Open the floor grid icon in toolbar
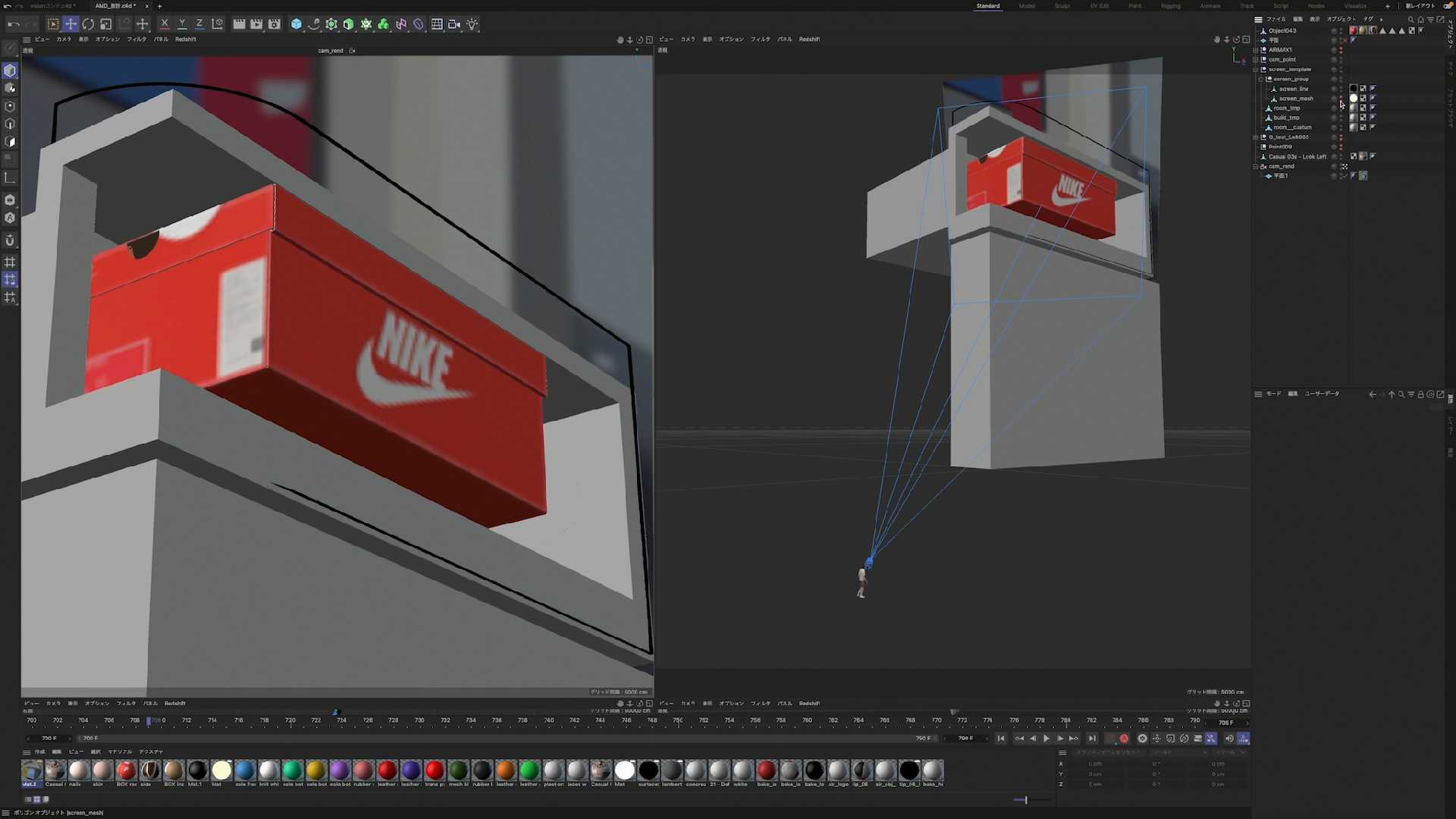This screenshot has height=819, width=1456. point(437,24)
